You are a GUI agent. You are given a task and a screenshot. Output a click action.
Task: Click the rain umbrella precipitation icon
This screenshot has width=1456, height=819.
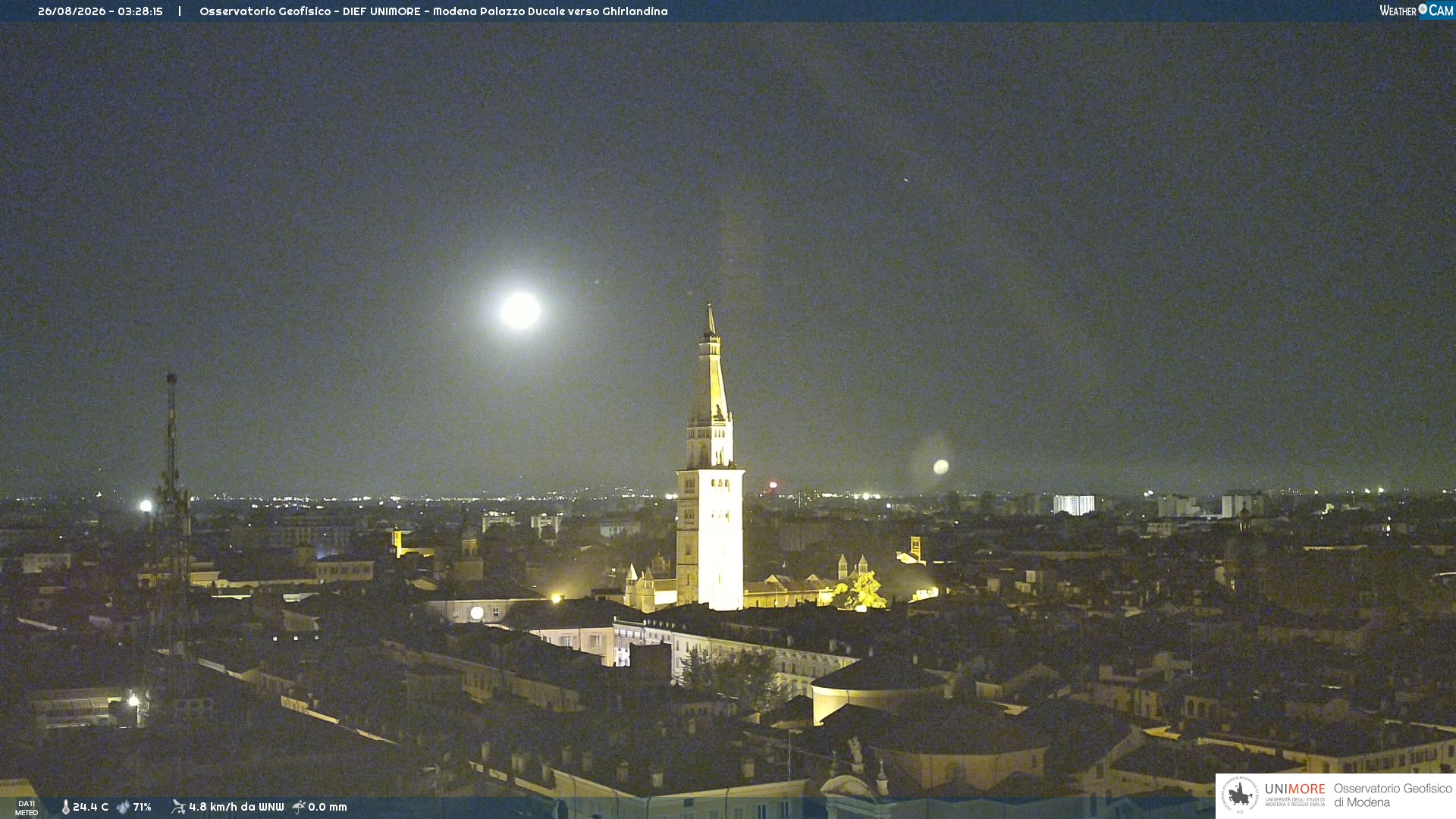coord(299,807)
